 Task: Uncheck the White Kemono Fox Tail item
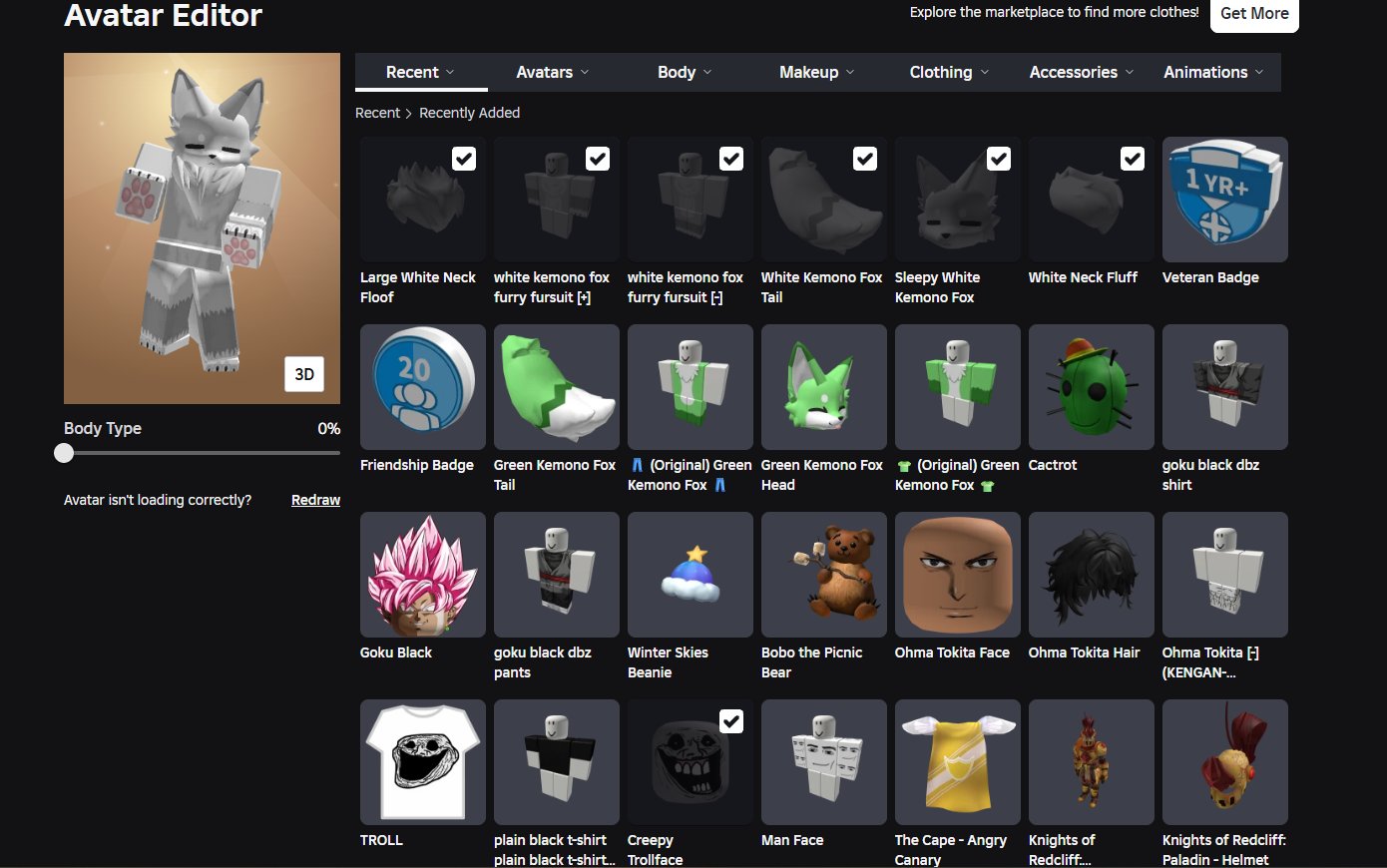865,159
